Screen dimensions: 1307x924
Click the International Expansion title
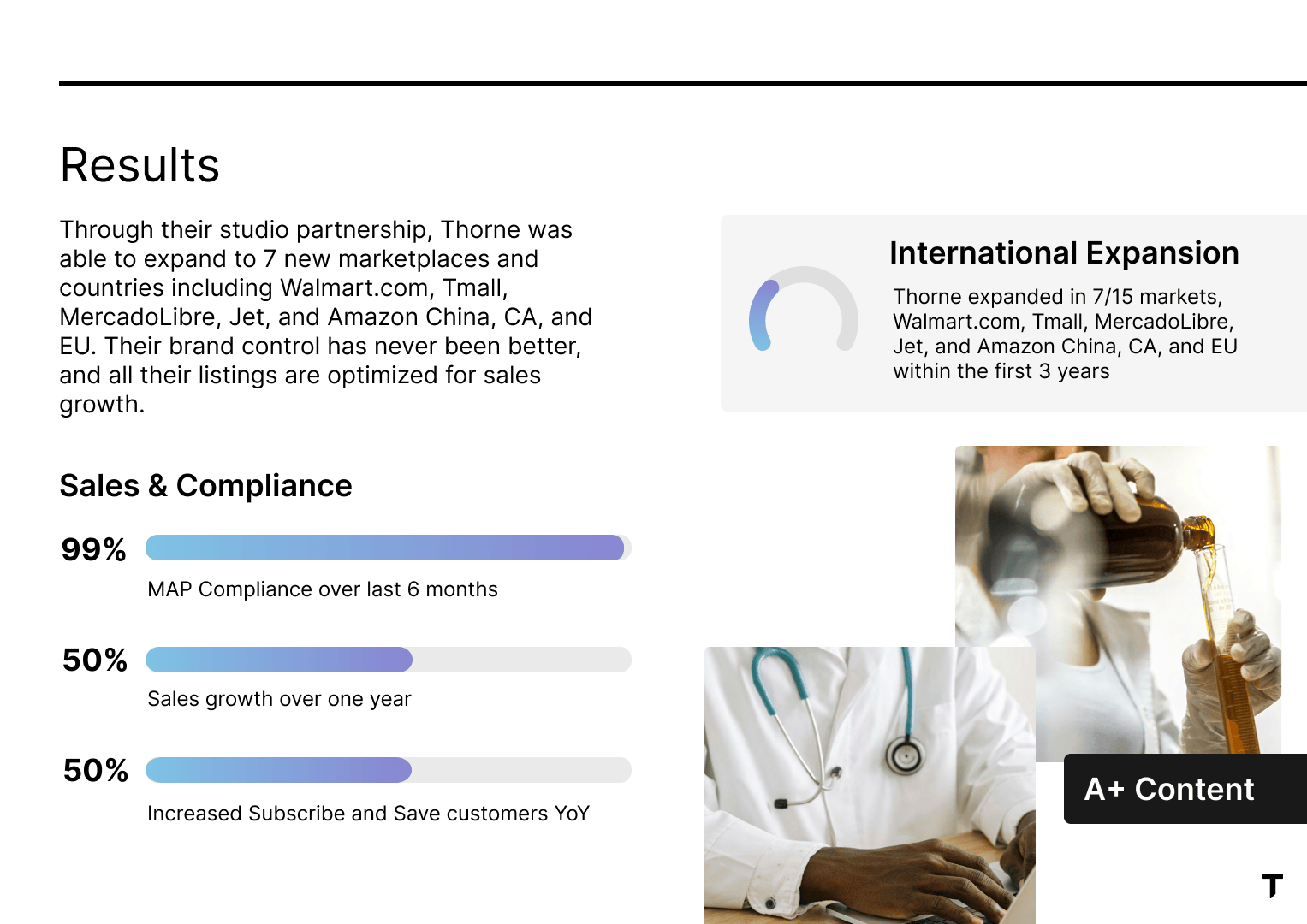tap(1064, 253)
